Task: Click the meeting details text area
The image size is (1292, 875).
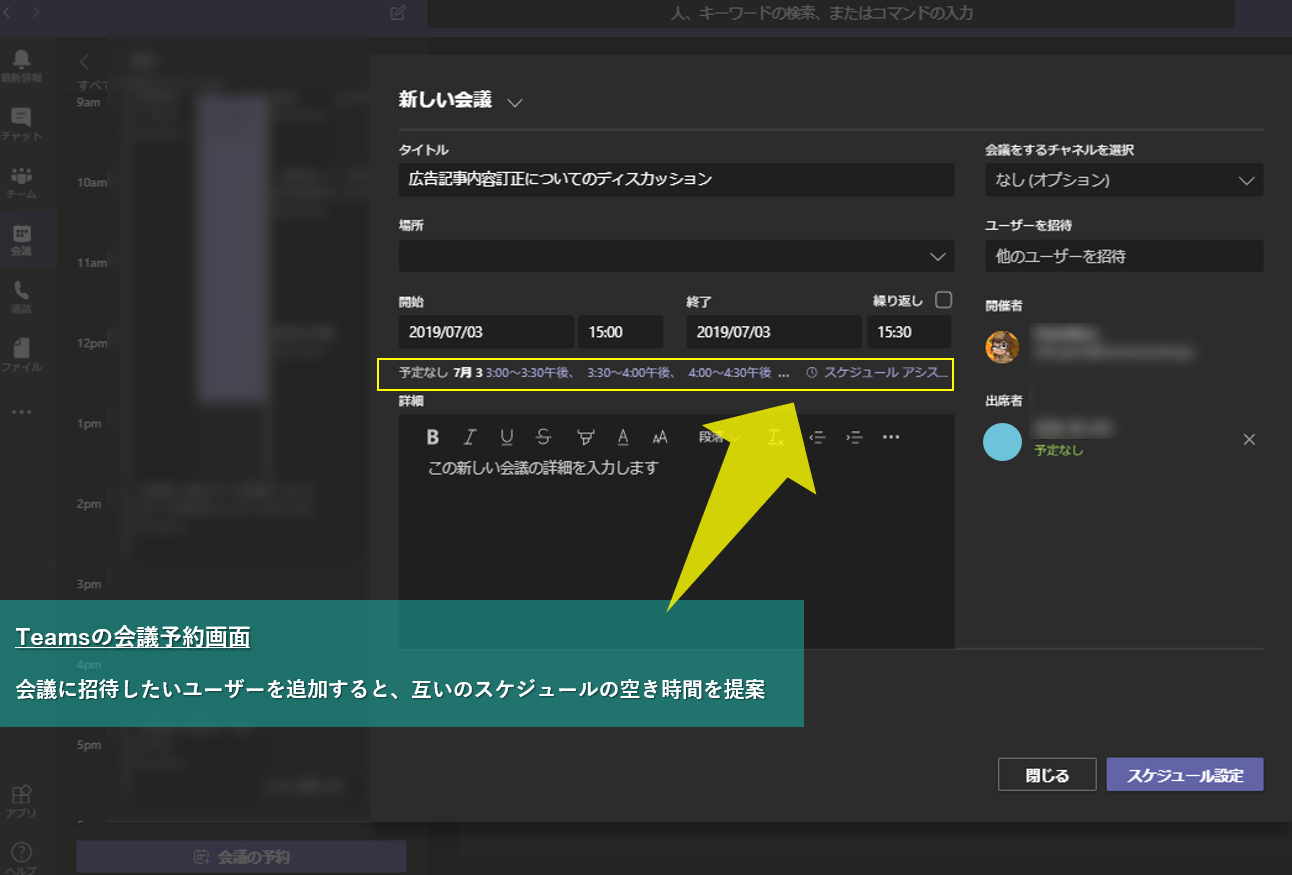Action: [677, 550]
